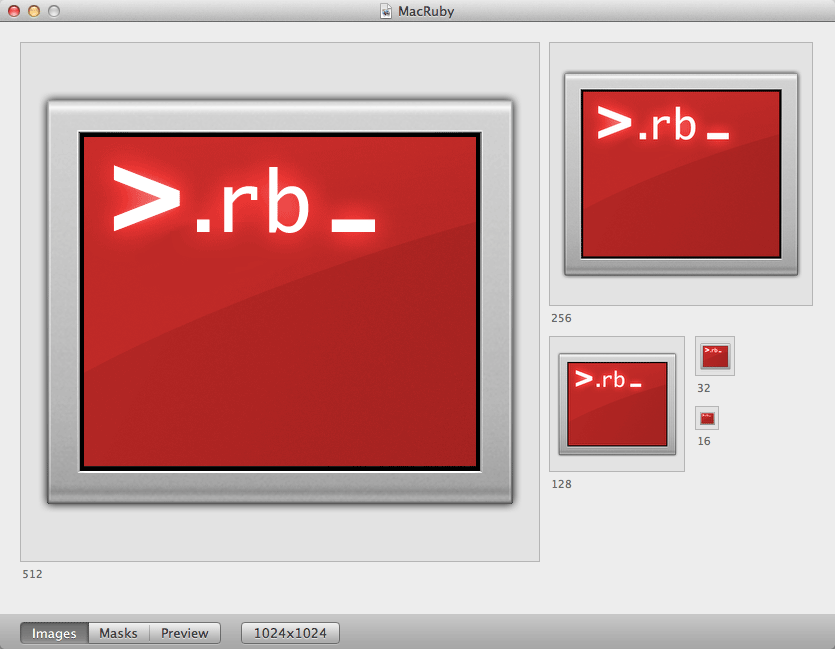The image size is (835, 649).
Task: Select the 512 size icon image
Action: pyautogui.click(x=280, y=301)
